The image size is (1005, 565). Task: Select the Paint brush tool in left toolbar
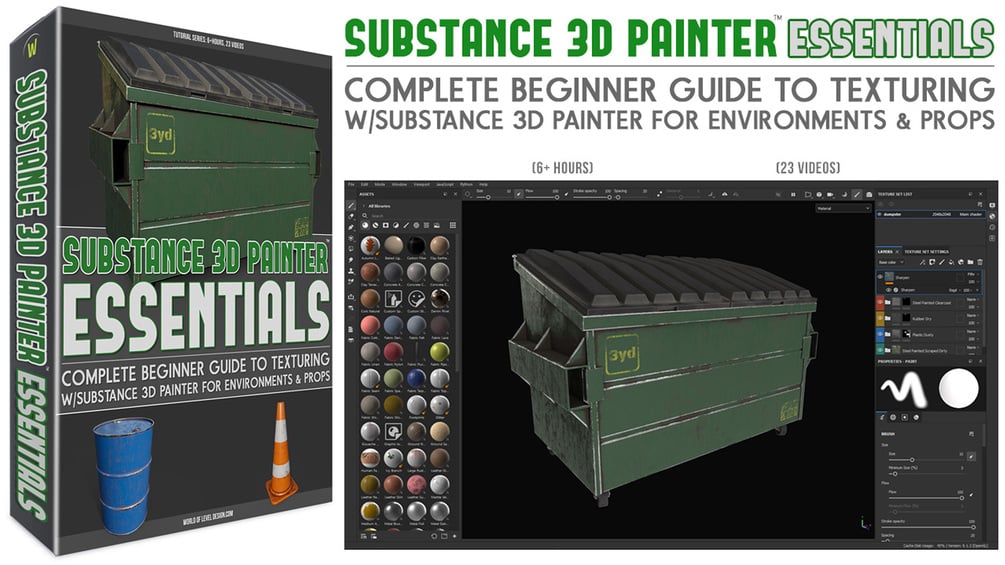(x=351, y=206)
